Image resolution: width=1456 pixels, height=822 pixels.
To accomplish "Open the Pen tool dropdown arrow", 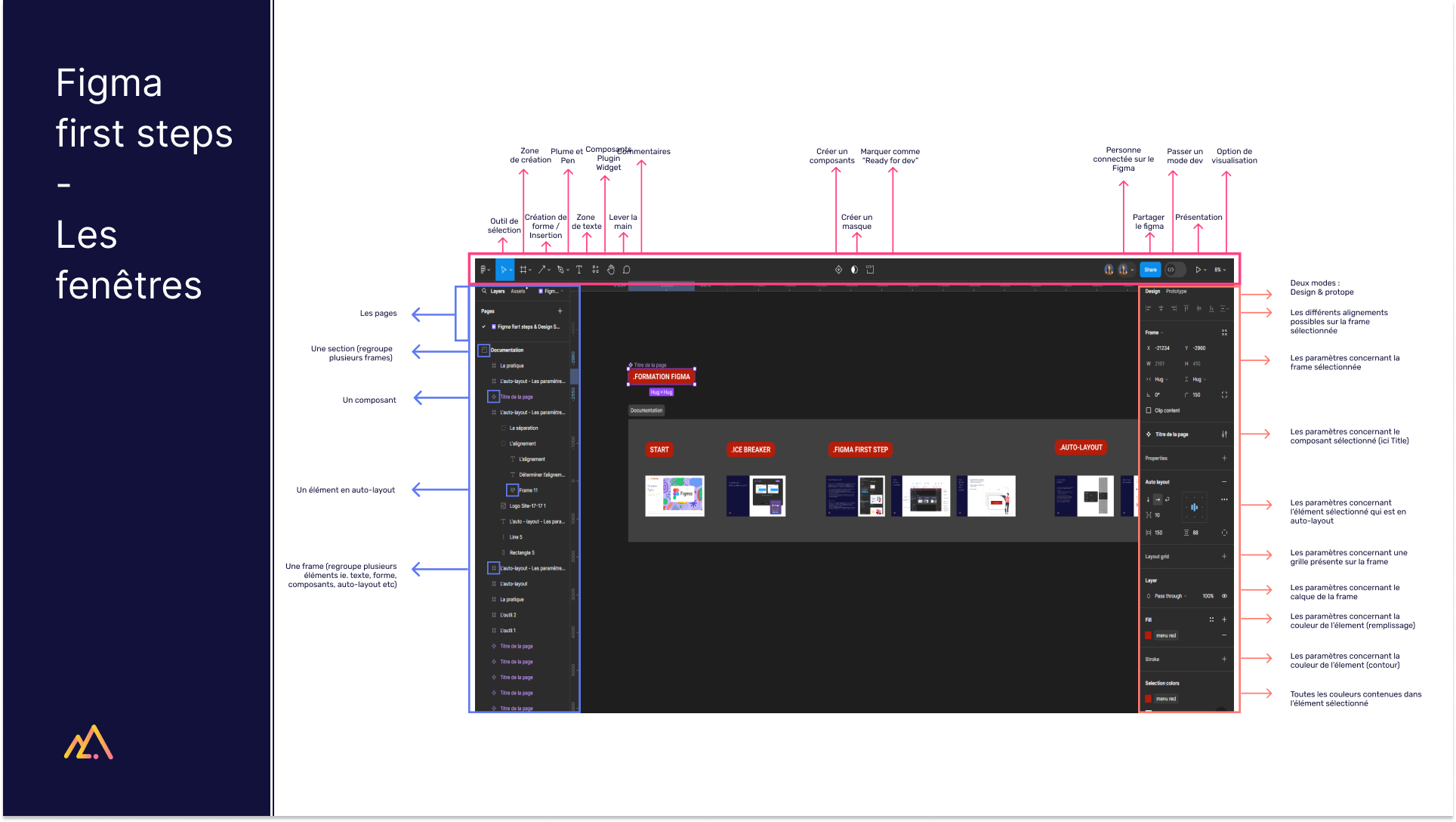I will 568,270.
